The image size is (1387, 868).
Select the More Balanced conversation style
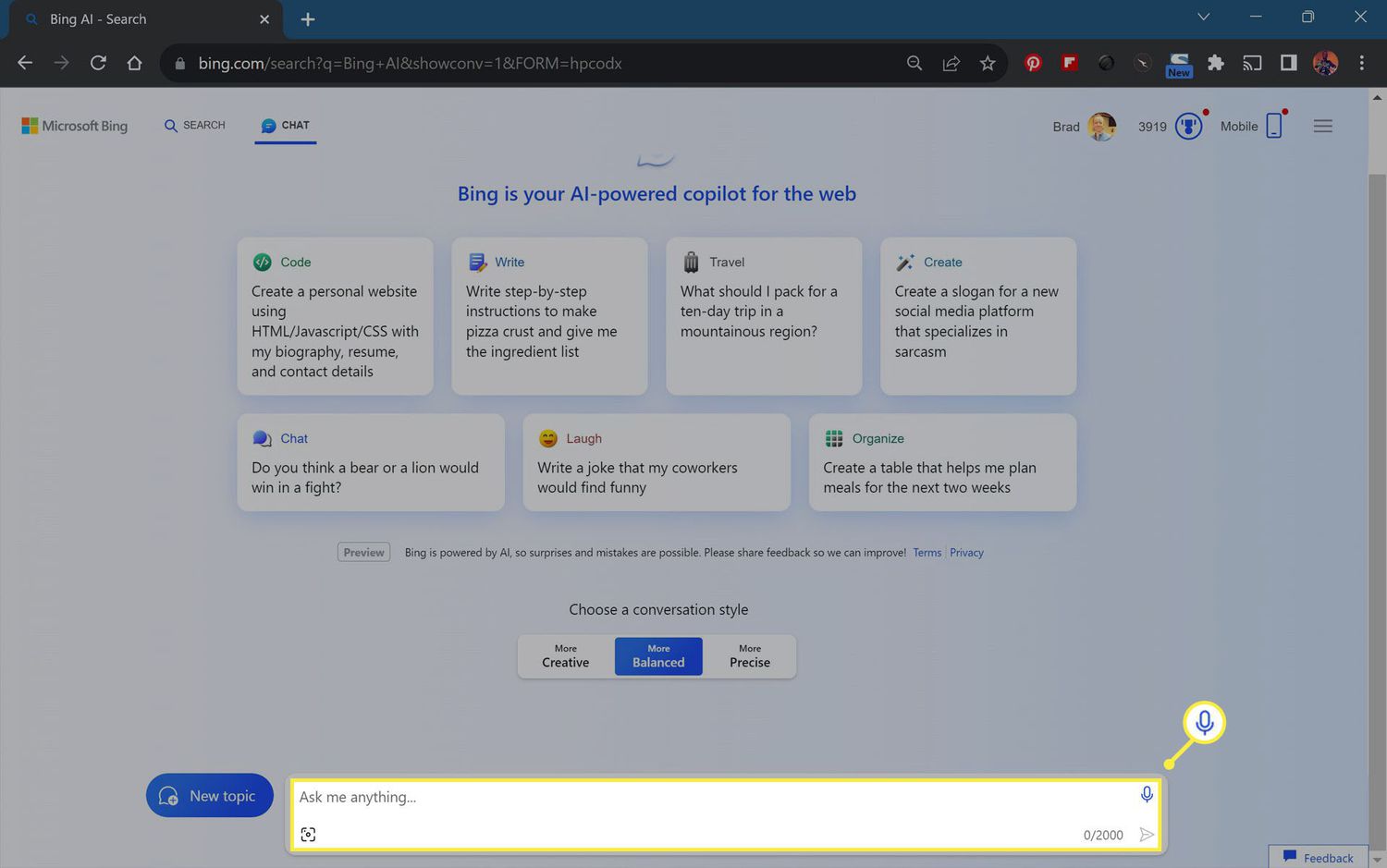[658, 656]
